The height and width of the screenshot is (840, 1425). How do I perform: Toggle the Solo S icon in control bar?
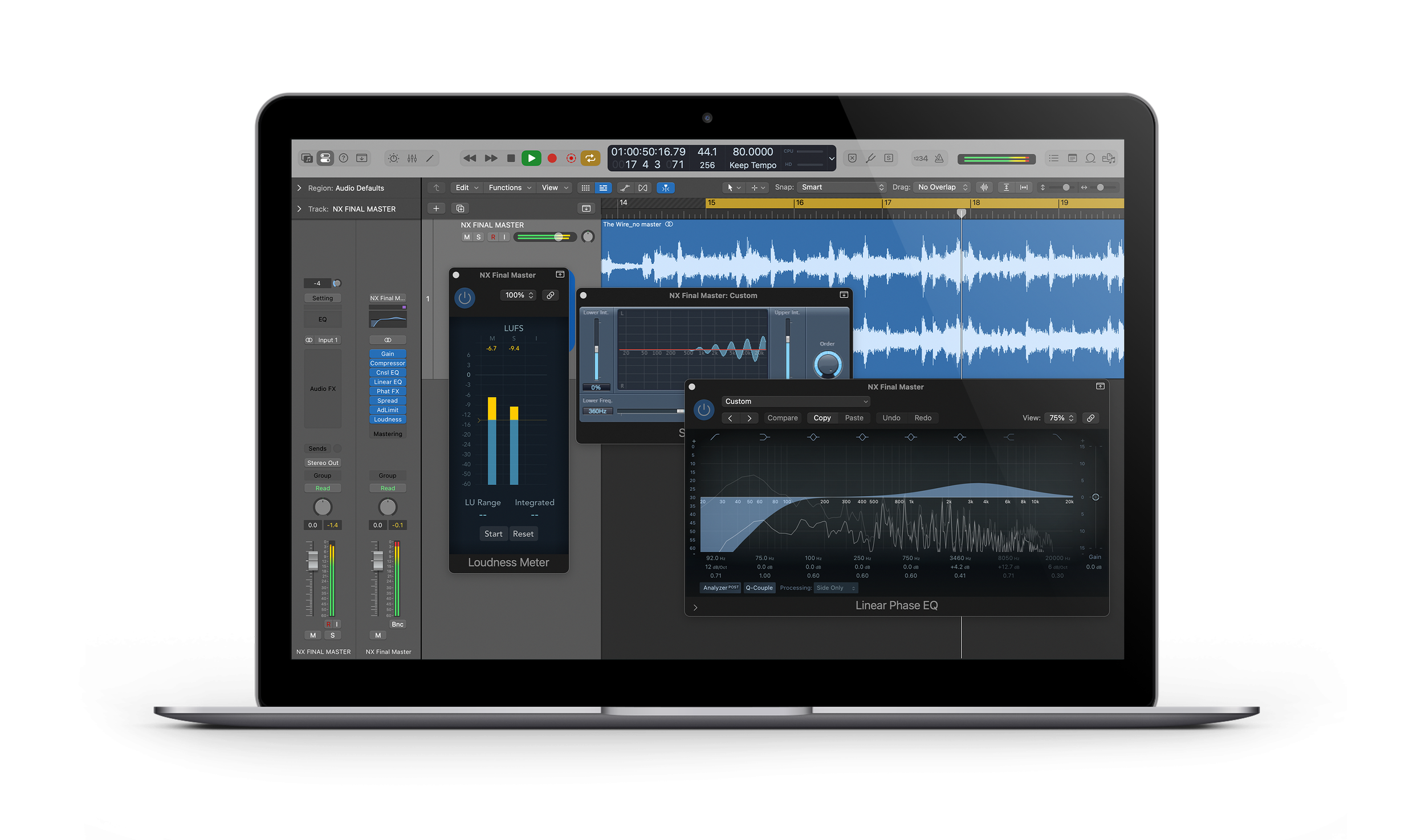889,158
